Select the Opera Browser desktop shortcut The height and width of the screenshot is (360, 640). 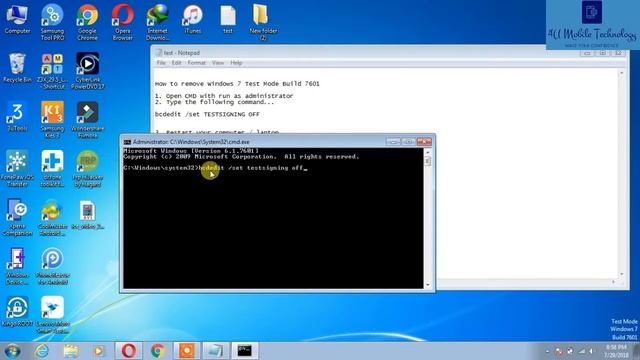[x=122, y=21]
